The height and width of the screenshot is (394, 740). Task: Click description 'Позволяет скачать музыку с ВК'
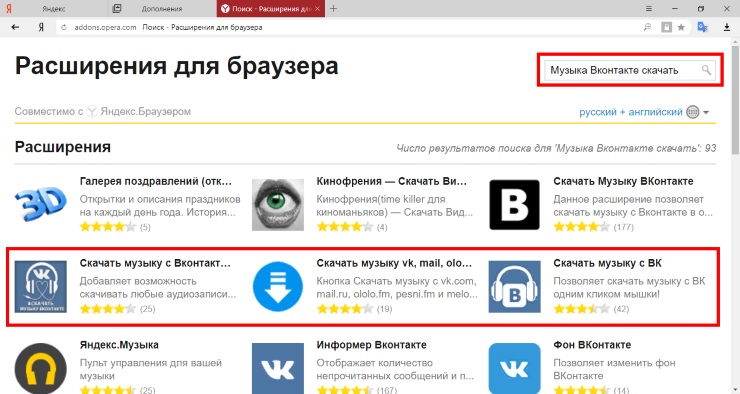tap(629, 281)
